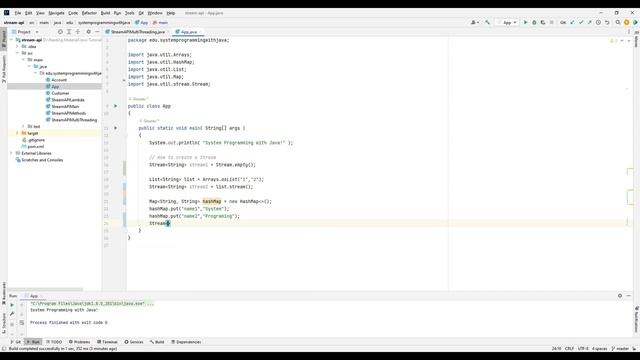The image size is (640, 360).
Task: Toggle the Project side stripe button
Action: (x=4, y=39)
